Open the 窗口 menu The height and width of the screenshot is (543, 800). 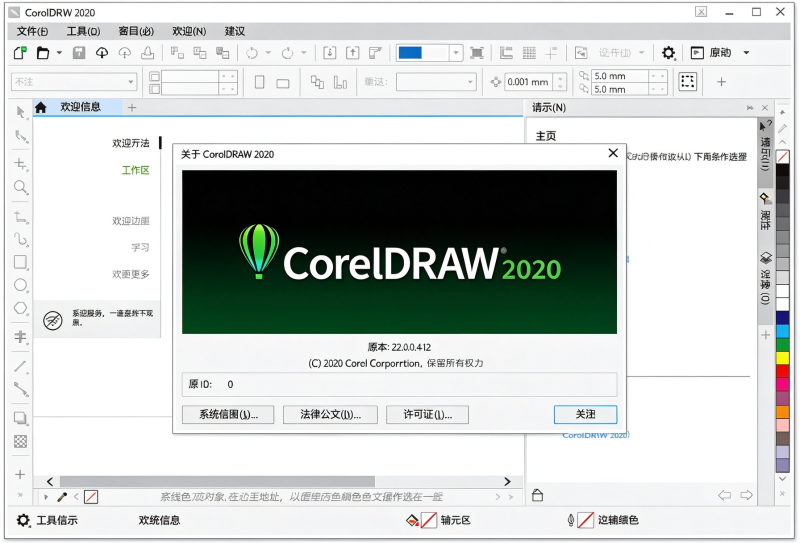click(136, 31)
